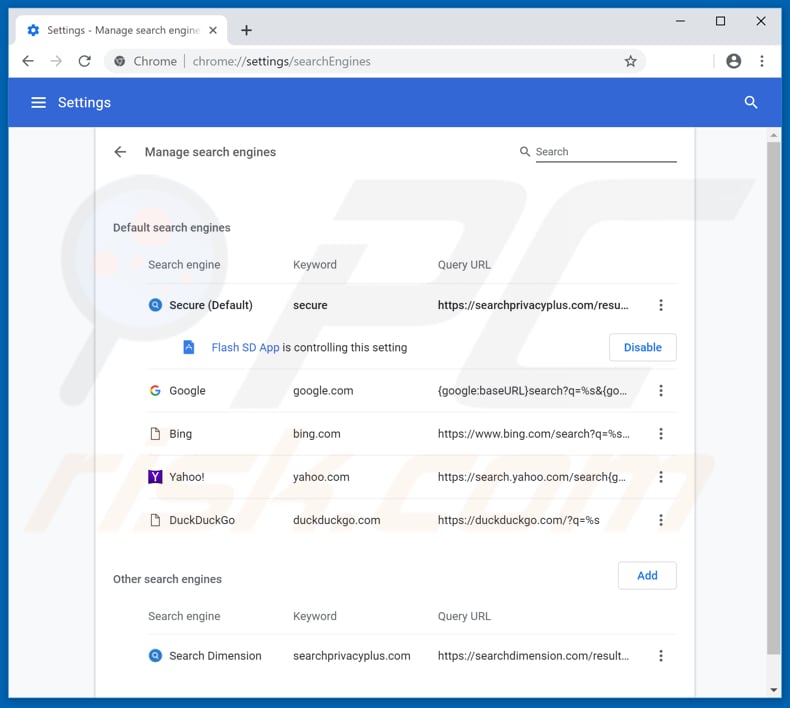Maximize the Chrome window
Viewport: 790px width, 708px height.
(720, 21)
